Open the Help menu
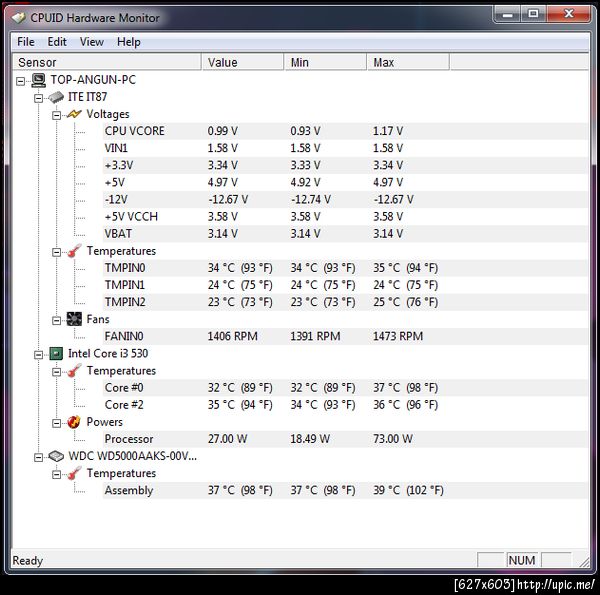Image resolution: width=600 pixels, height=595 pixels. point(129,42)
